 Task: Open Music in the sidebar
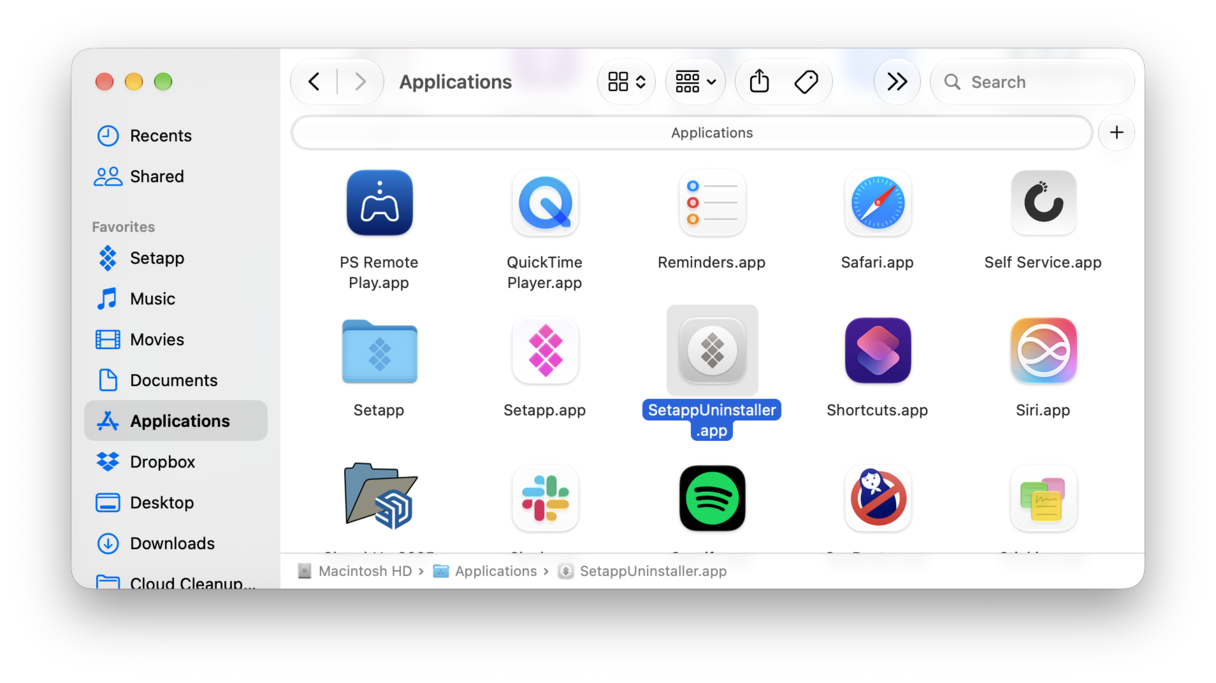pos(175,299)
